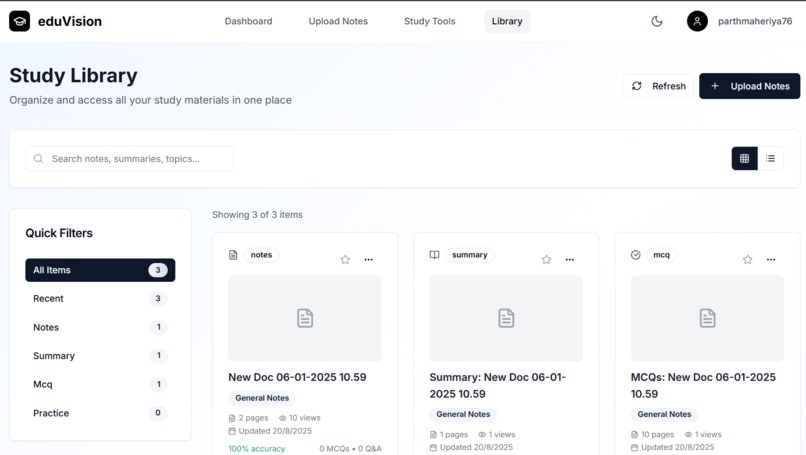Click the eye icon on MCQs card
The image size is (806, 455).
click(688, 434)
